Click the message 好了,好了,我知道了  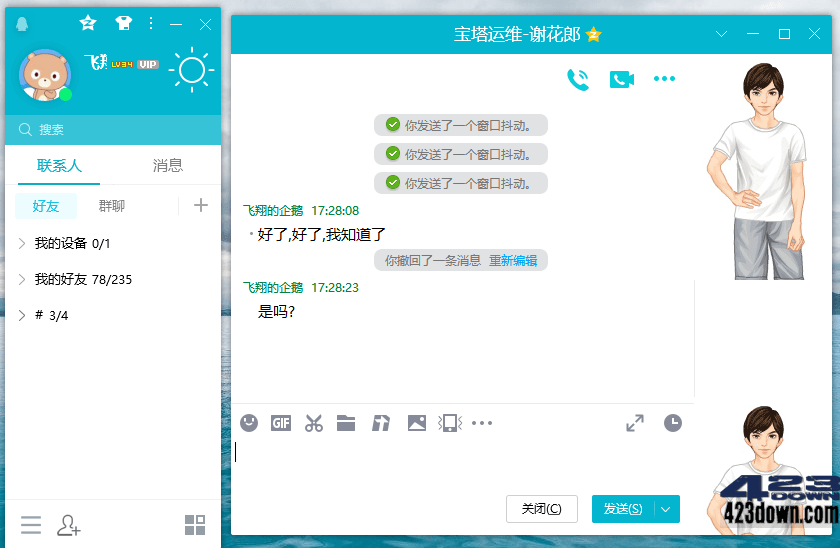click(321, 235)
